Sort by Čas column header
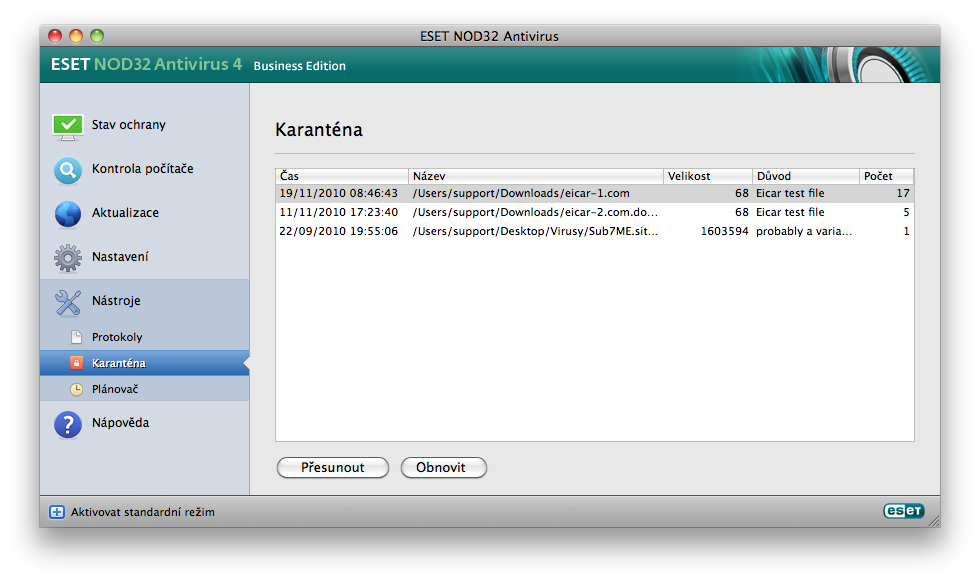 (342, 176)
